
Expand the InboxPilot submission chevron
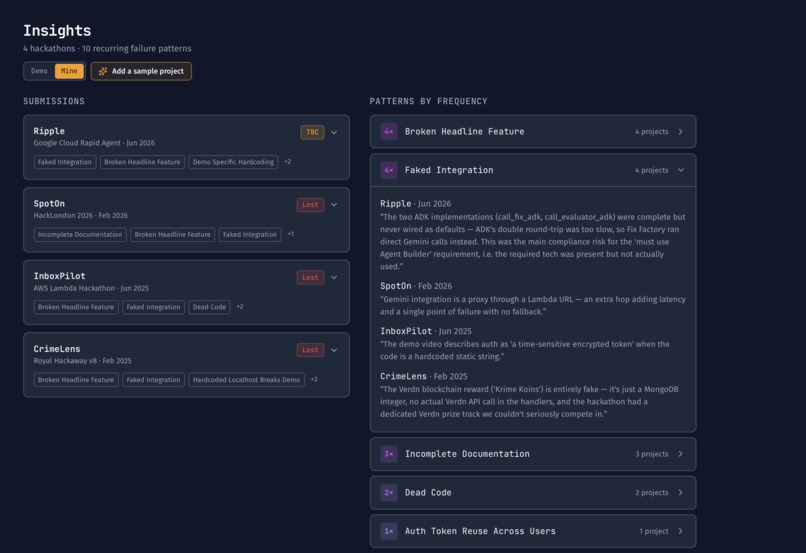click(334, 278)
